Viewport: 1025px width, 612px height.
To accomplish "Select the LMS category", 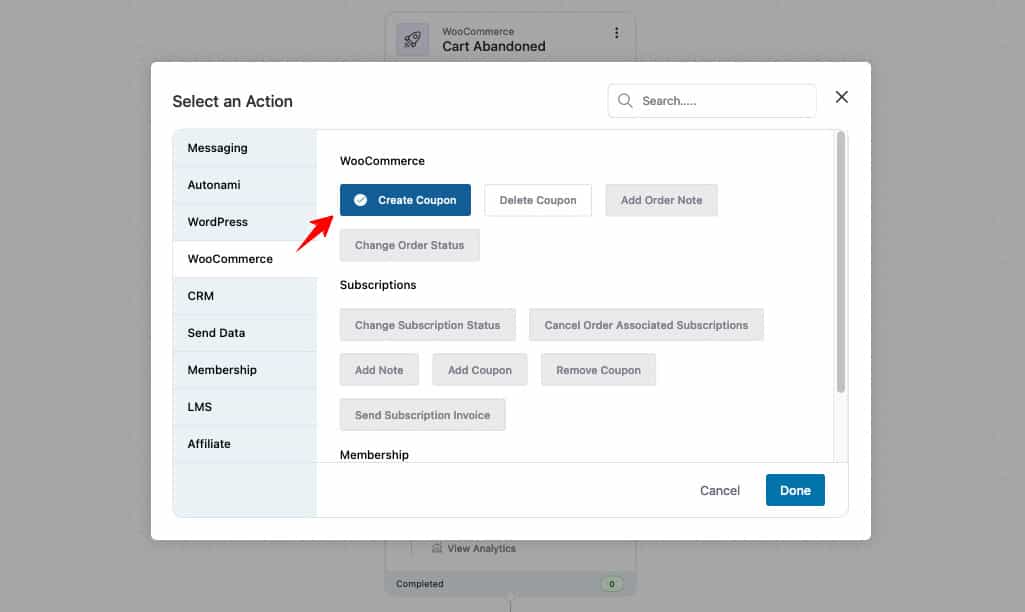I will tap(244, 407).
